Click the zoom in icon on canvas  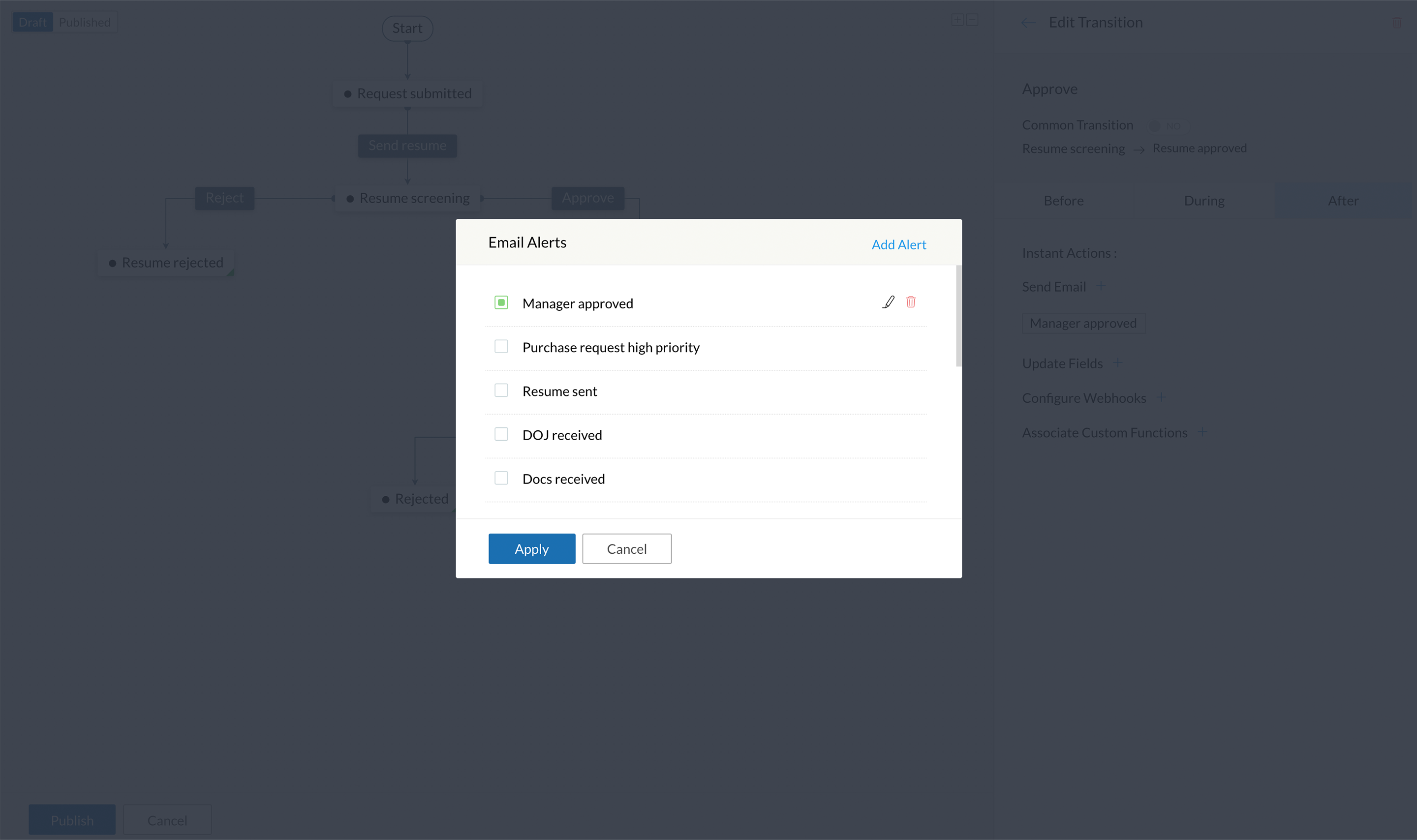coord(957,20)
